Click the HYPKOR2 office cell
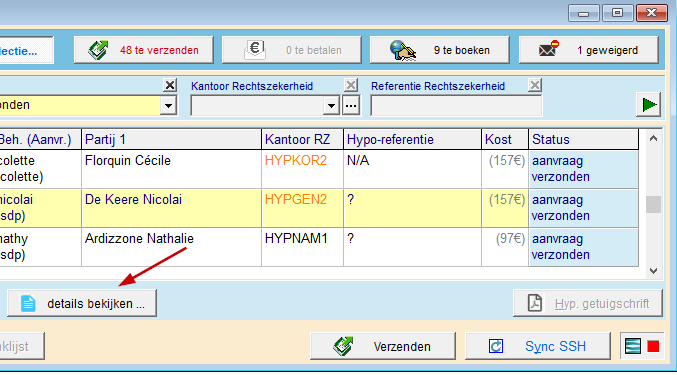Viewport: 677px width, 375px height. coord(302,169)
